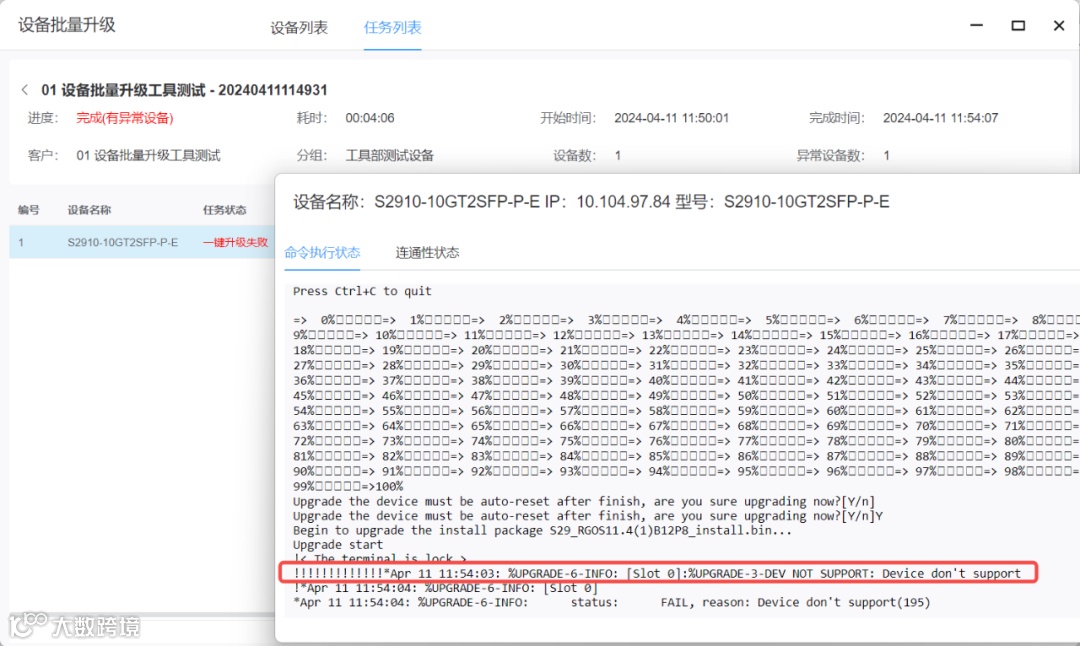Click the UPGRADE-3-DEV NOT SUPPORT log line
The height and width of the screenshot is (646, 1080).
[x=657, y=573]
